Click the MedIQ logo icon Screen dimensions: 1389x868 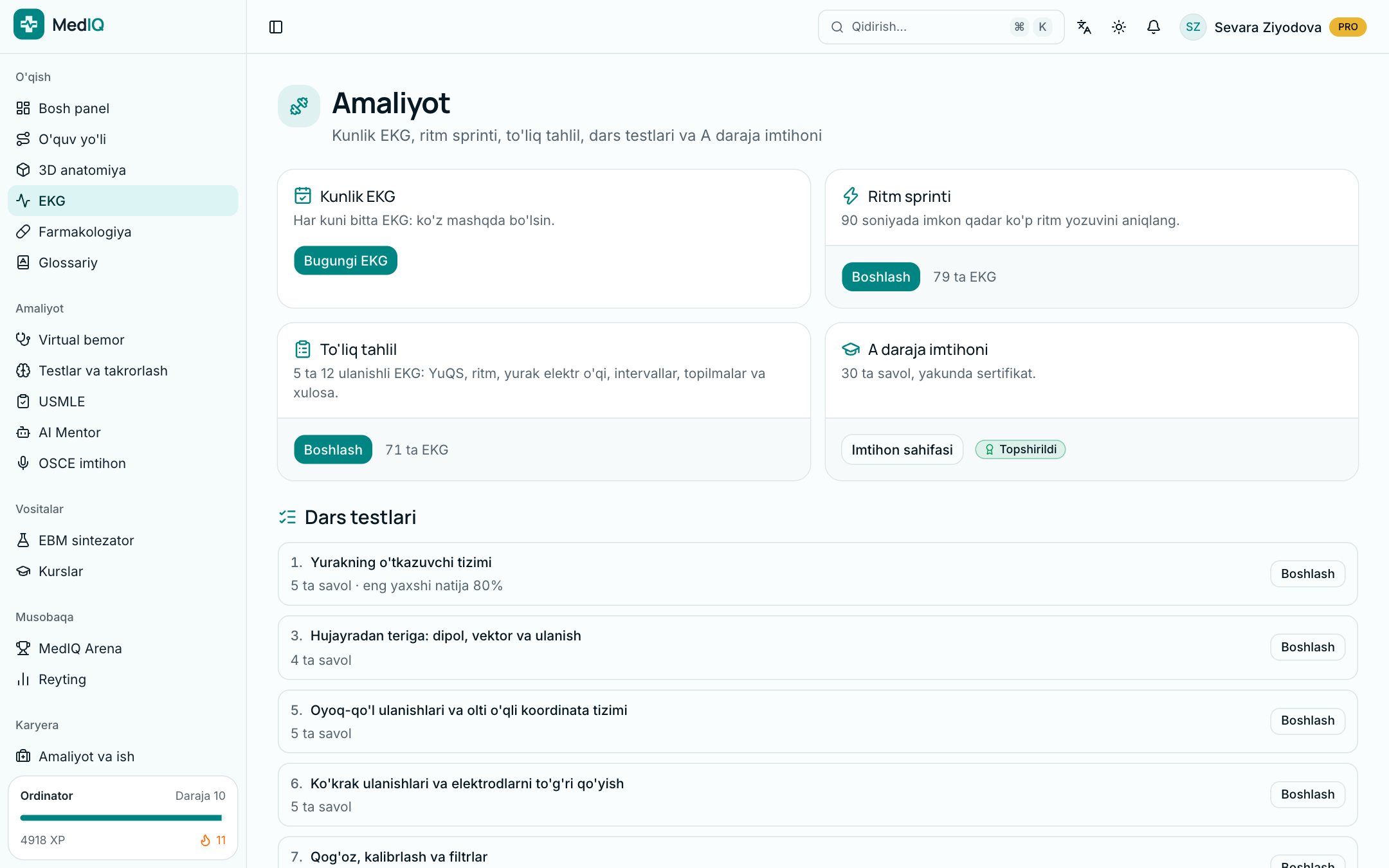[29, 24]
